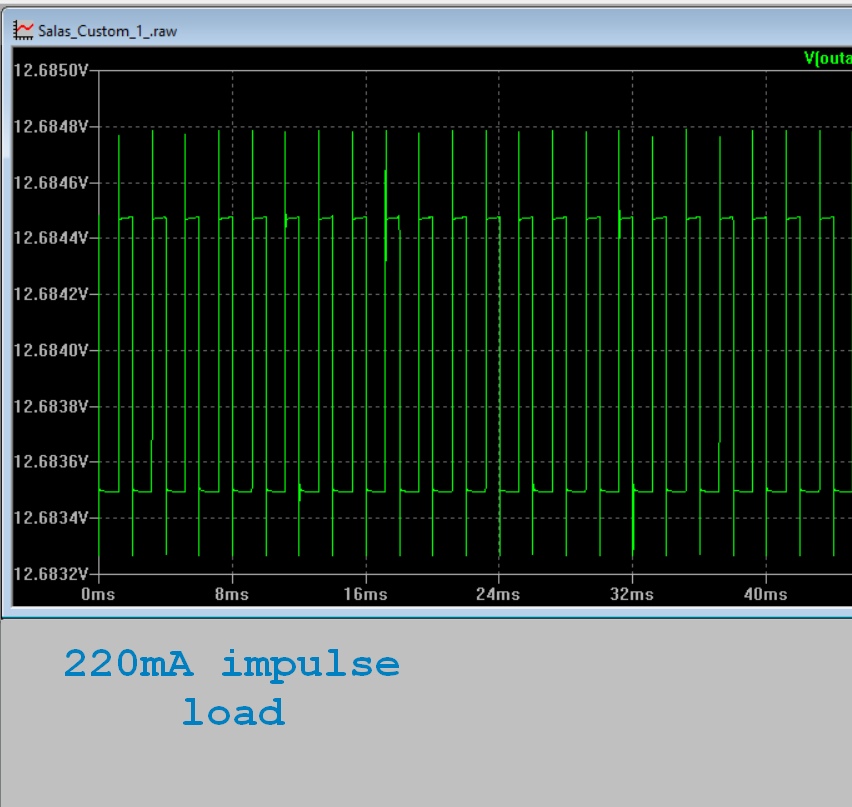Click the 40ms time axis label
Viewport: 852px width, 807px height.
click(x=766, y=594)
